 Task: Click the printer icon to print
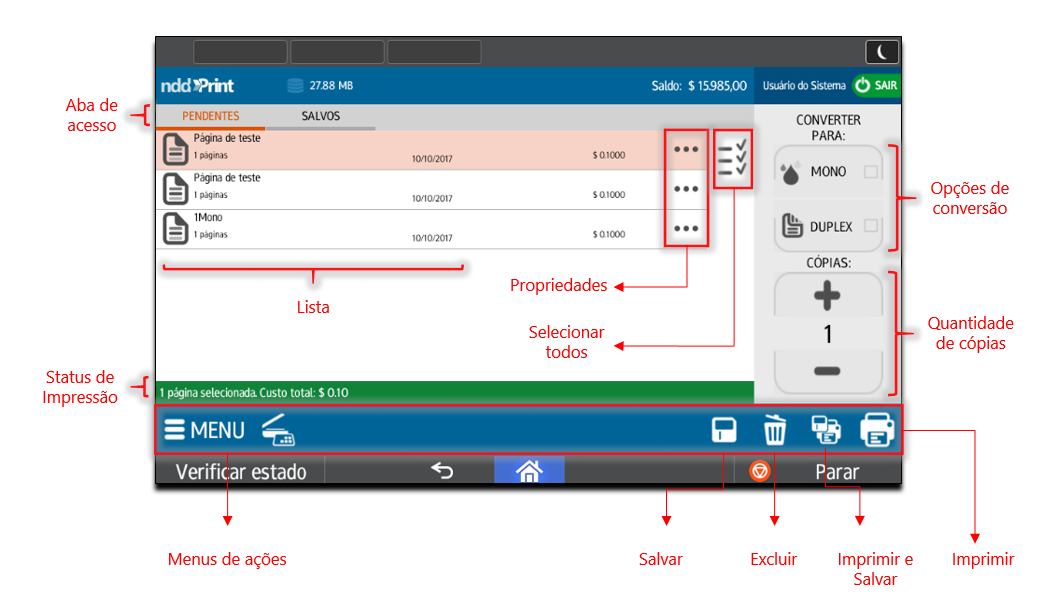coord(877,430)
